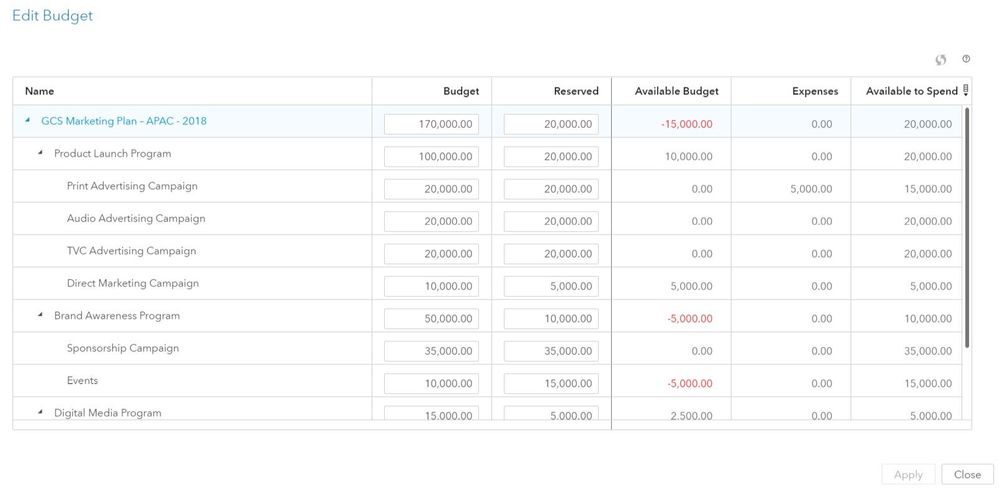Edit Budget field for GCS Marketing Plan row
Viewport: 999px width, 495px height.
click(431, 124)
